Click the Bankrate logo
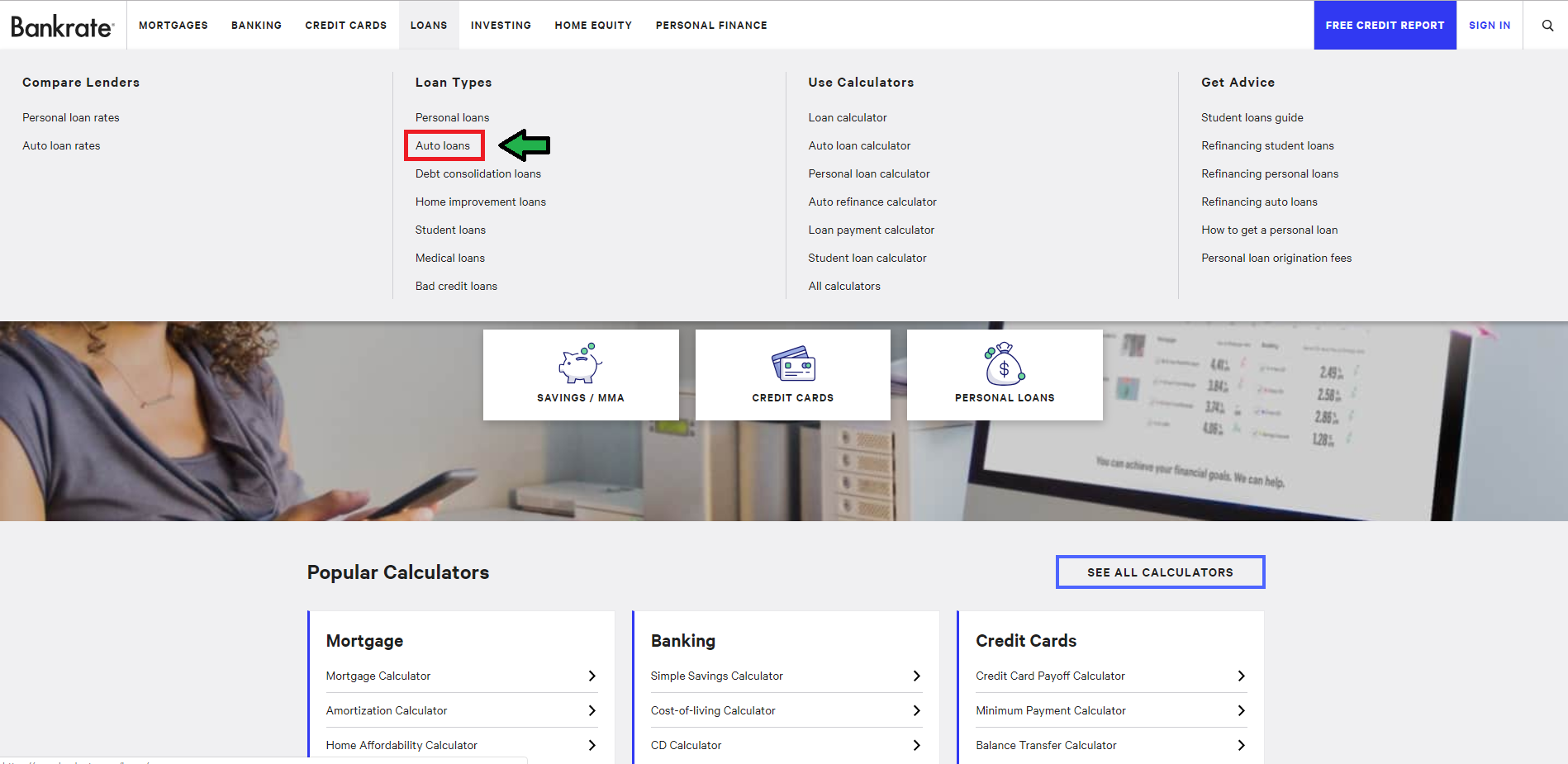Viewport: 1568px width, 764px height. click(62, 26)
